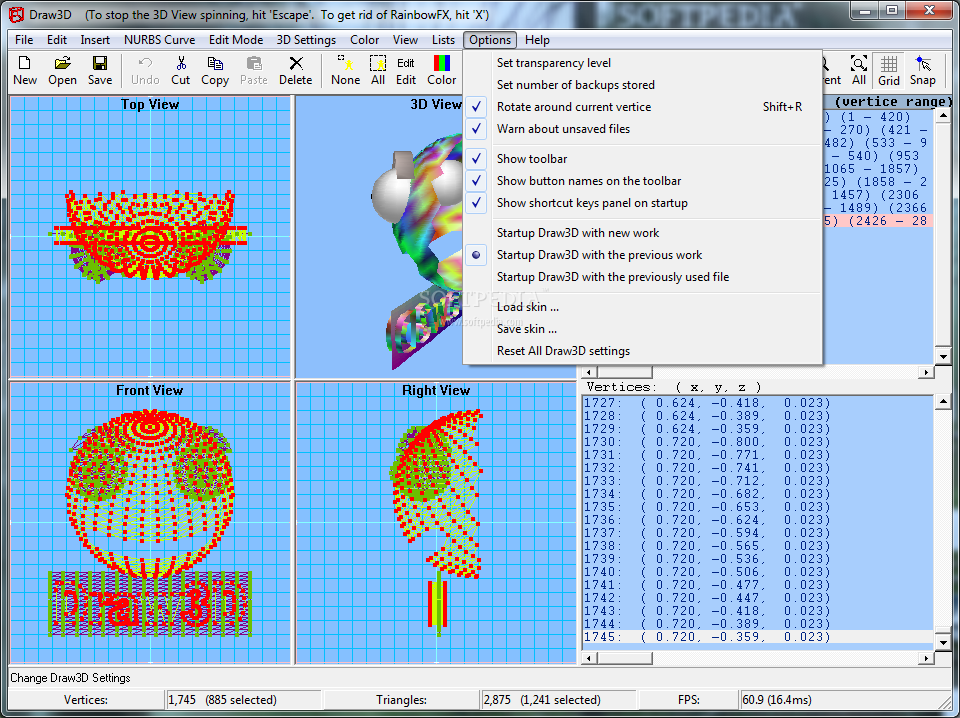Open the NURBS Curve menu
The image size is (960, 718).
coord(159,40)
